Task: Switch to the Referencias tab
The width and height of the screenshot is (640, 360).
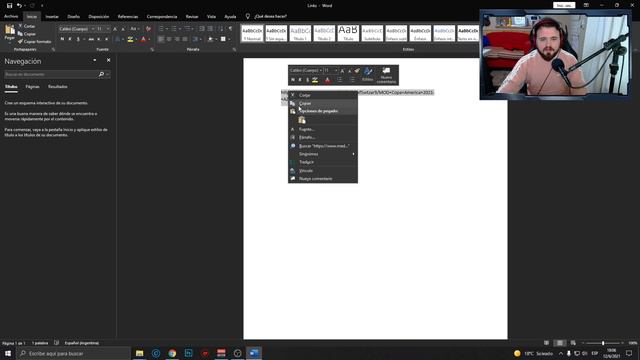Action: pos(128,17)
